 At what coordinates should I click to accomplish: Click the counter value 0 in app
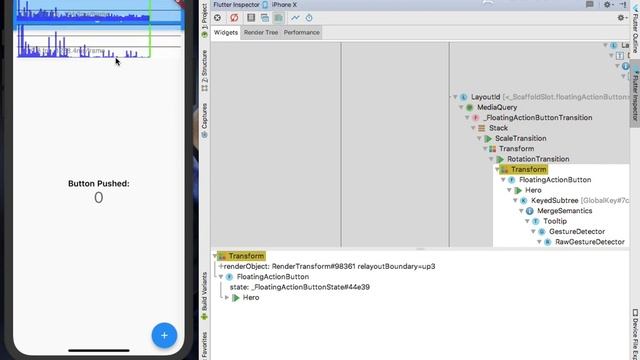point(98,198)
